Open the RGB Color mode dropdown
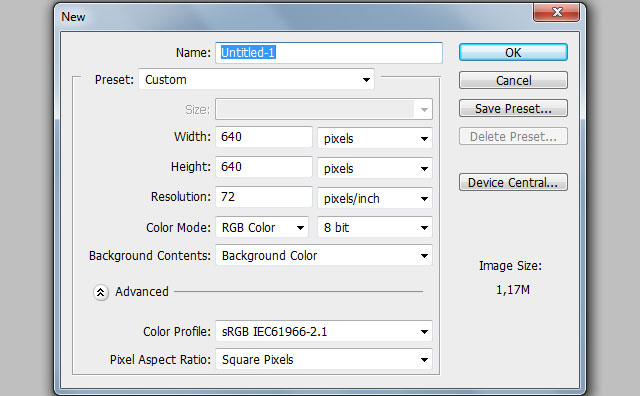The height and width of the screenshot is (396, 640). 262,227
